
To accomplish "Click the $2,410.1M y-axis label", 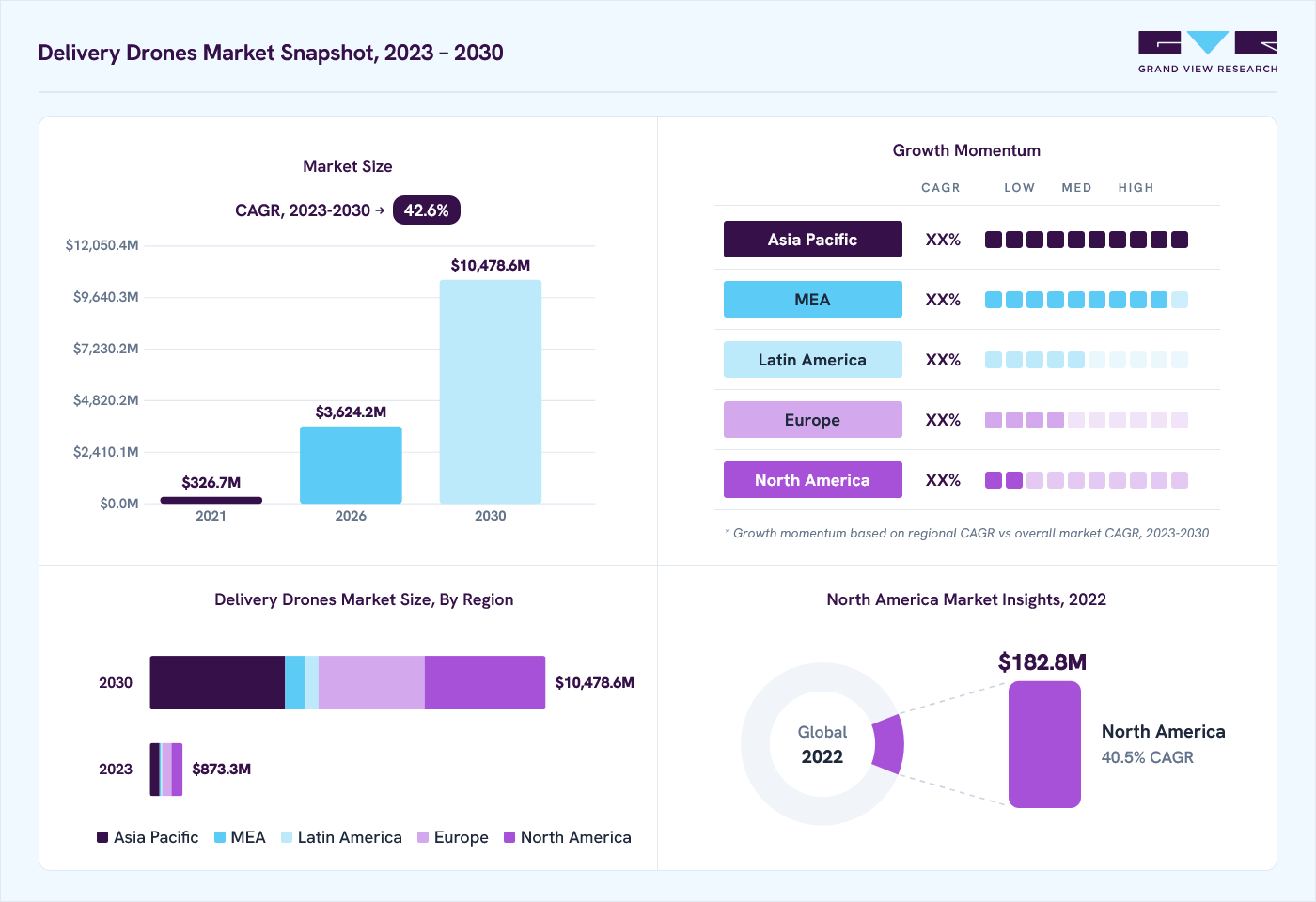I will click(x=106, y=452).
